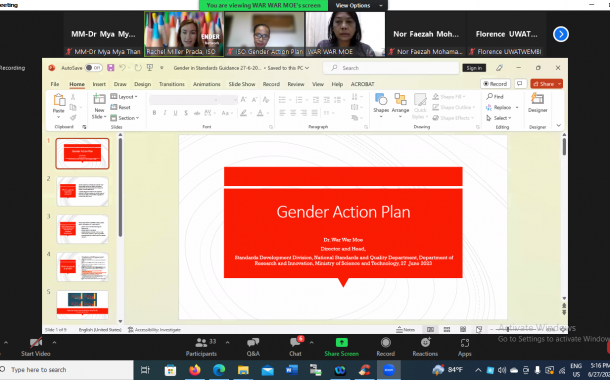Open Word from the taskbar
This screenshot has height=380, width=610.
click(291, 370)
